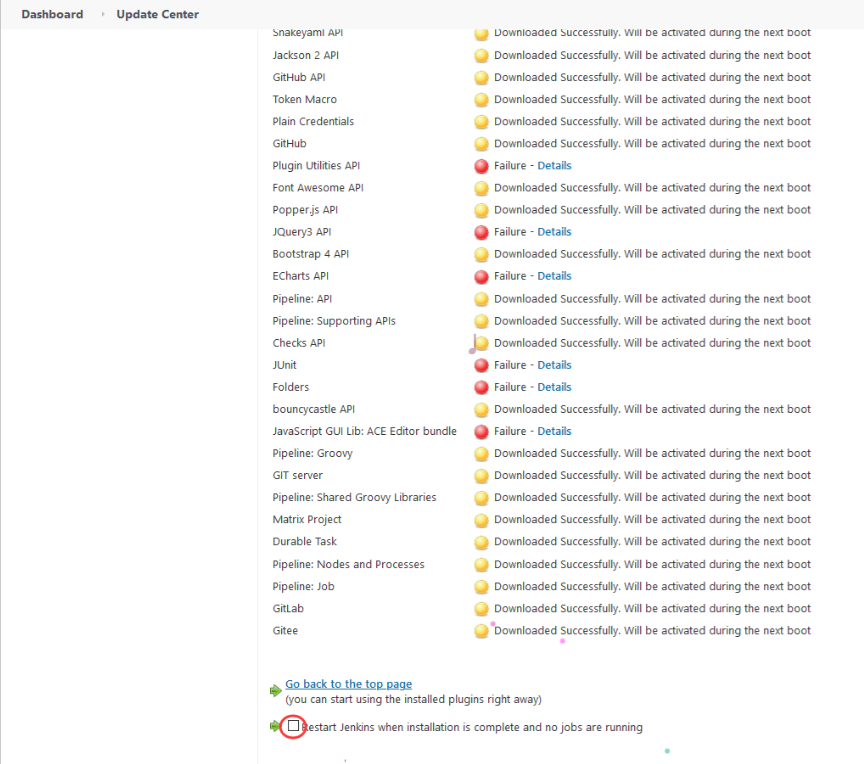Click the red failure ball for JUnit
Viewport: 864px width, 764px height.
[x=481, y=365]
